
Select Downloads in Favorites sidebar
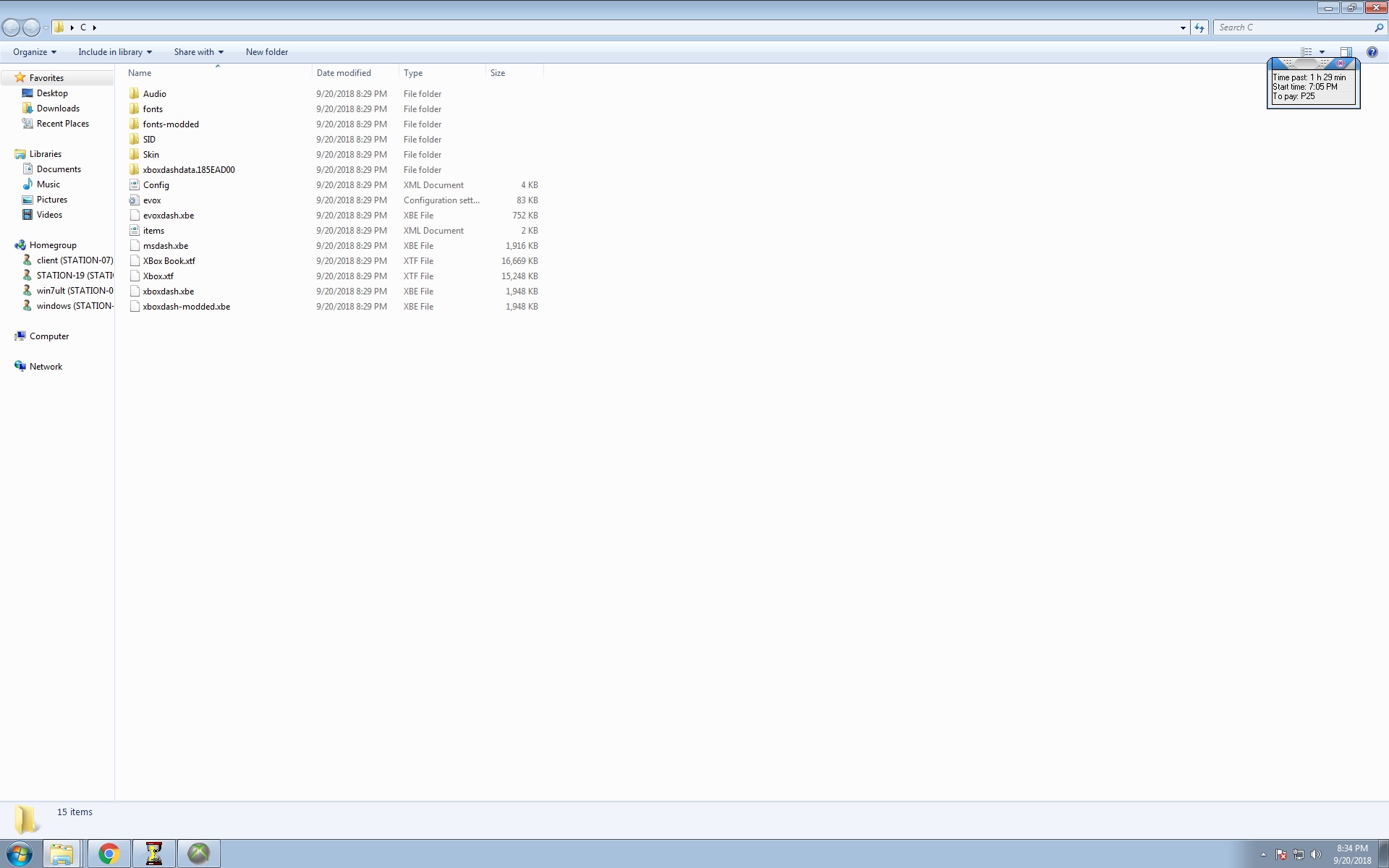(x=58, y=109)
